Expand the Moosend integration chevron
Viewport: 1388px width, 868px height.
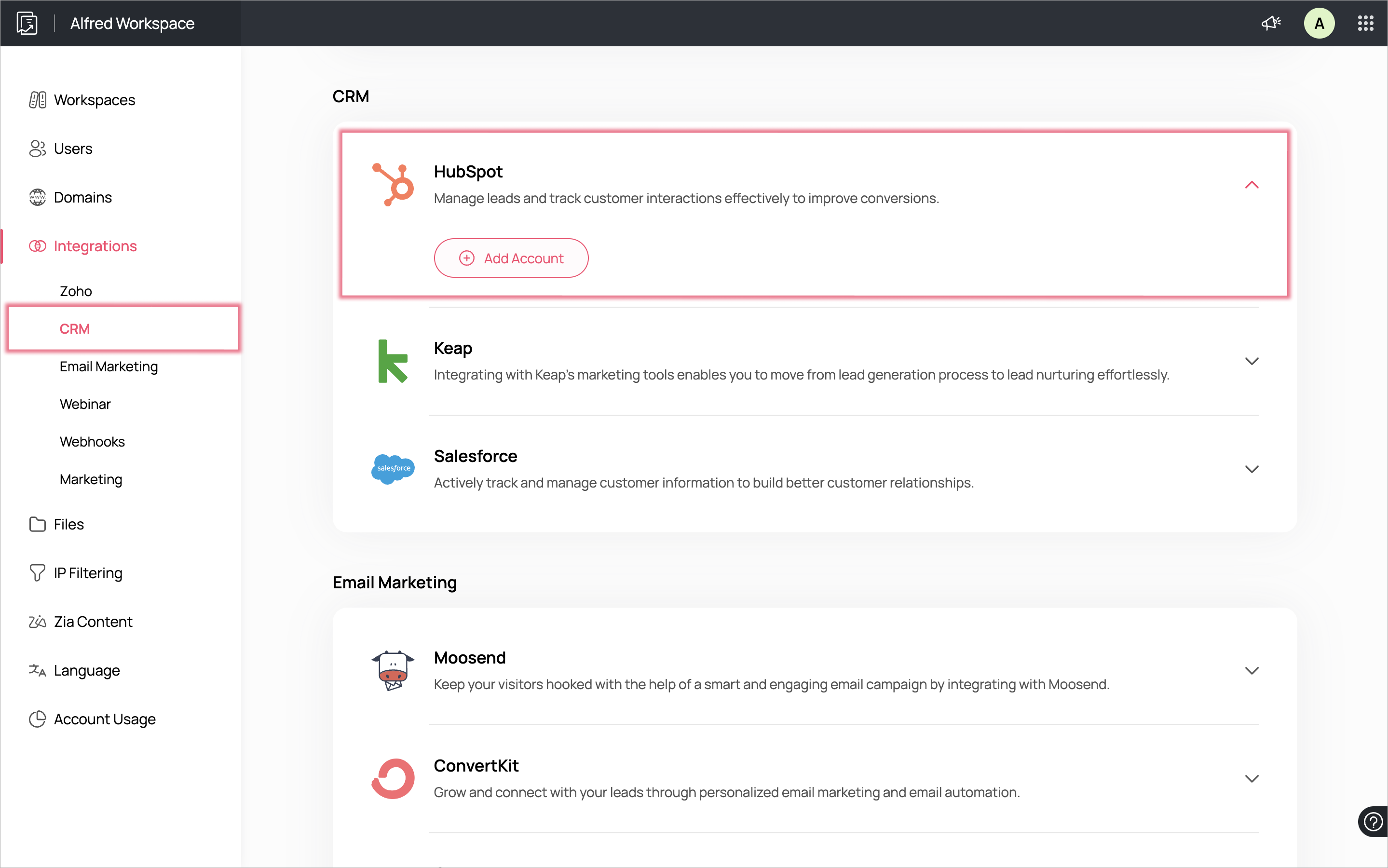pos(1252,670)
